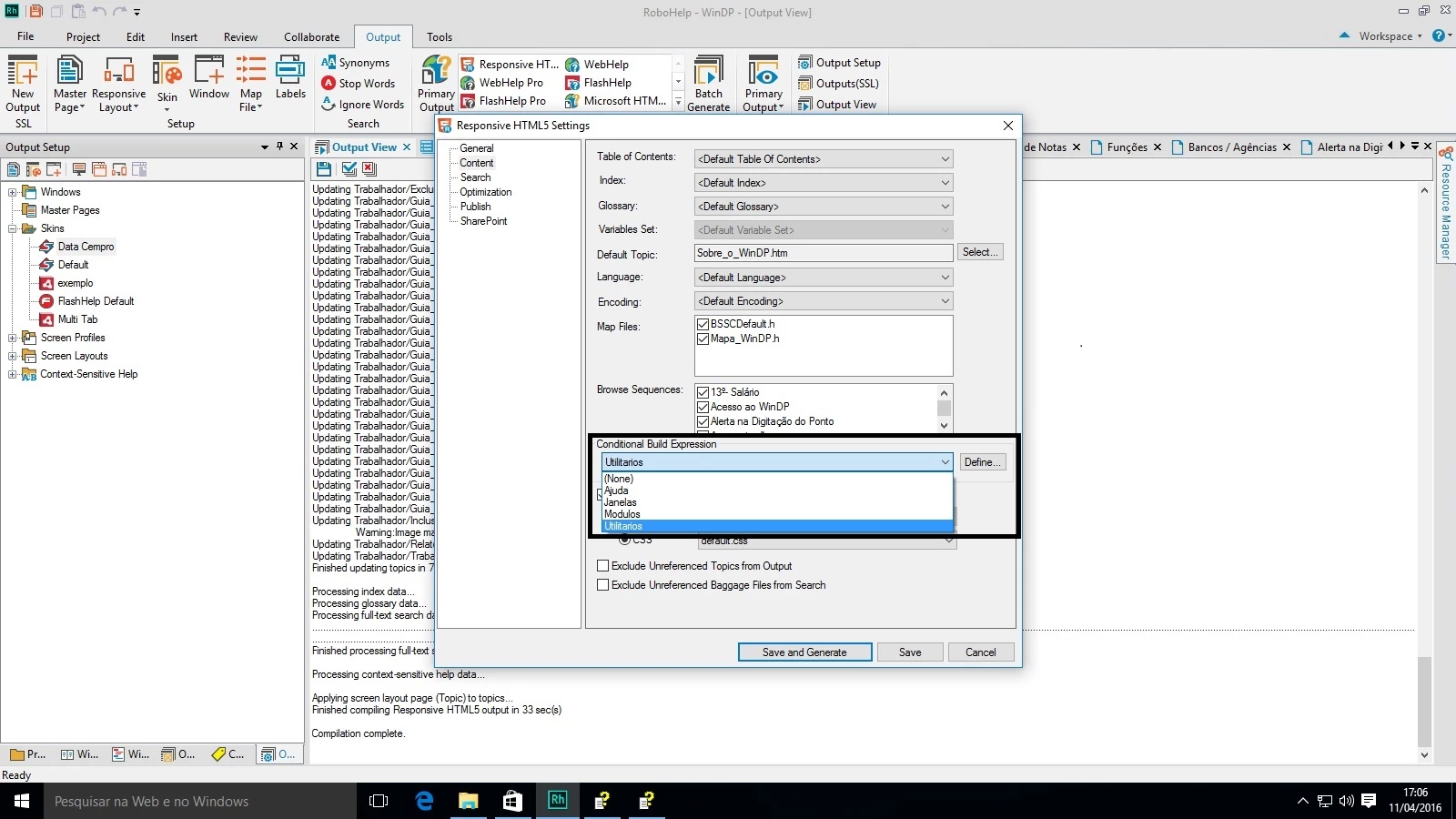Open Microsoft Edge from the taskbar
Viewport: 1456px width, 819px height.
[424, 801]
